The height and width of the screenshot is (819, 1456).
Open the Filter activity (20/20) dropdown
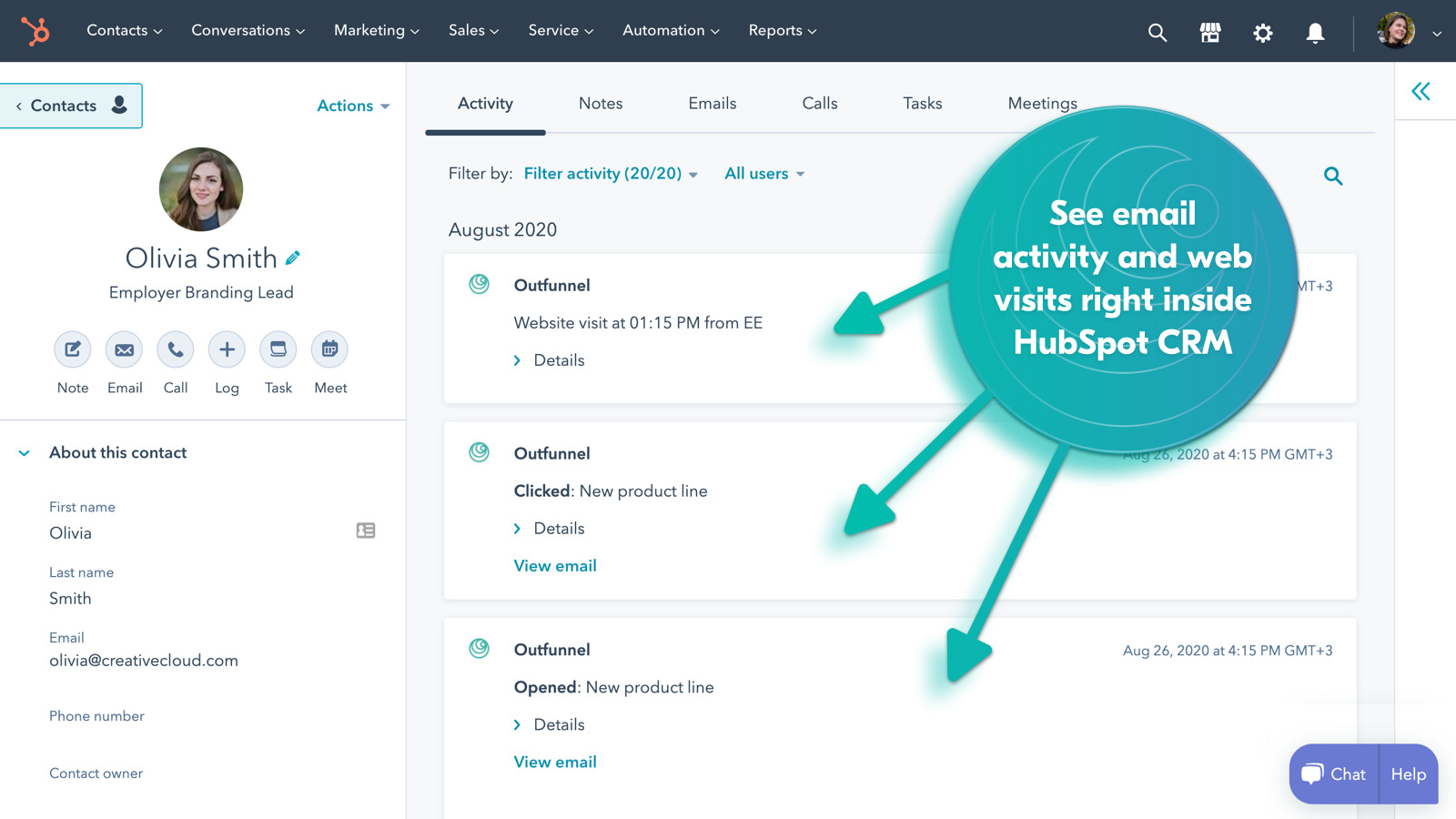point(611,173)
